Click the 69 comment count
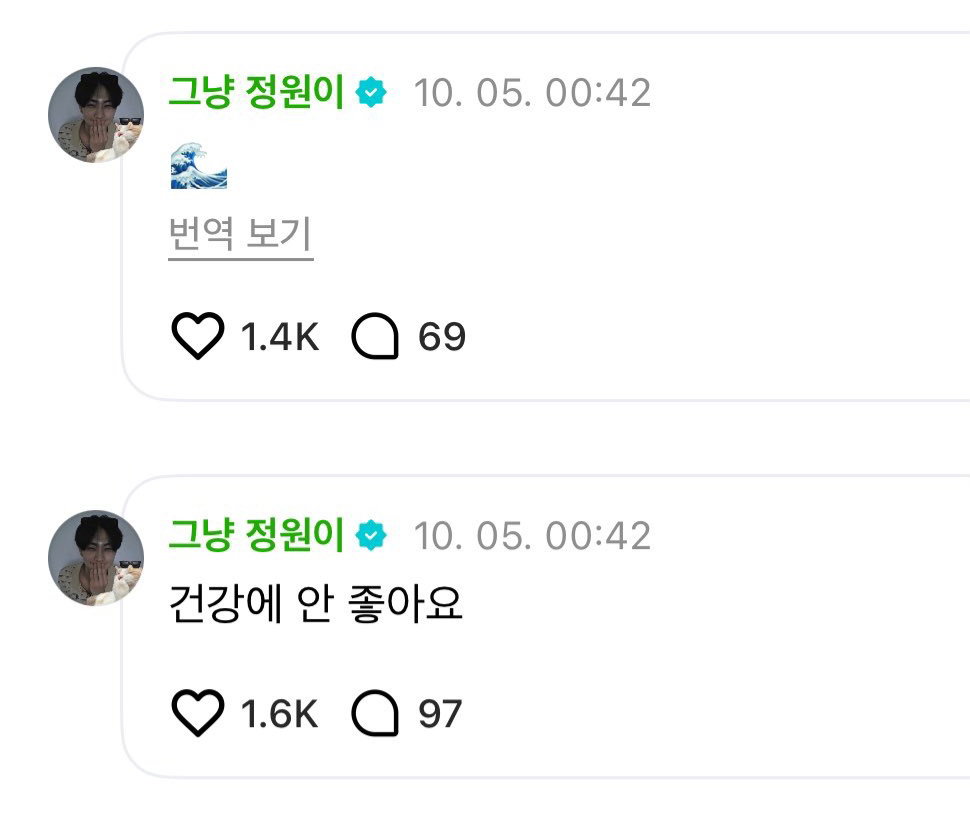The width and height of the screenshot is (970, 826). click(442, 337)
